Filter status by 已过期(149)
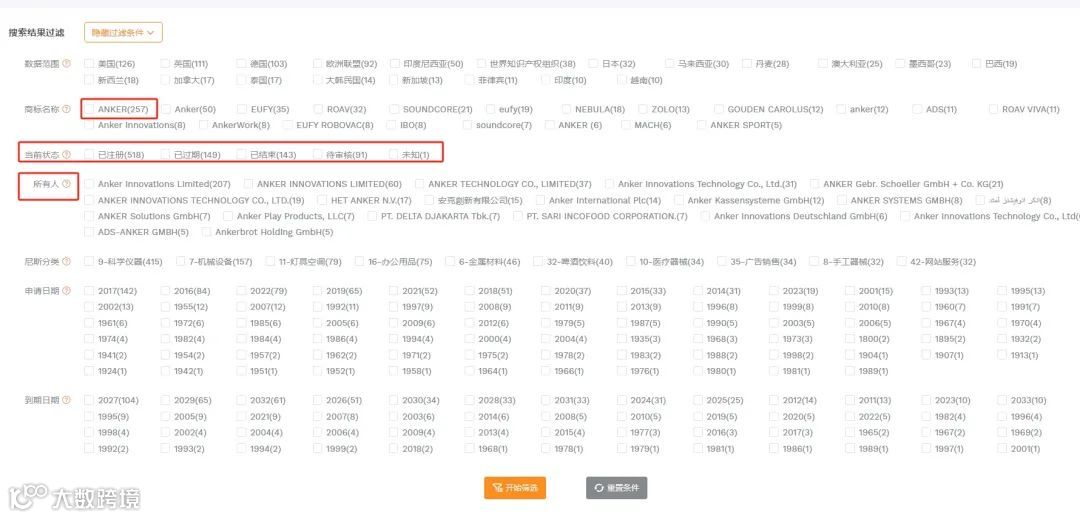 point(165,155)
